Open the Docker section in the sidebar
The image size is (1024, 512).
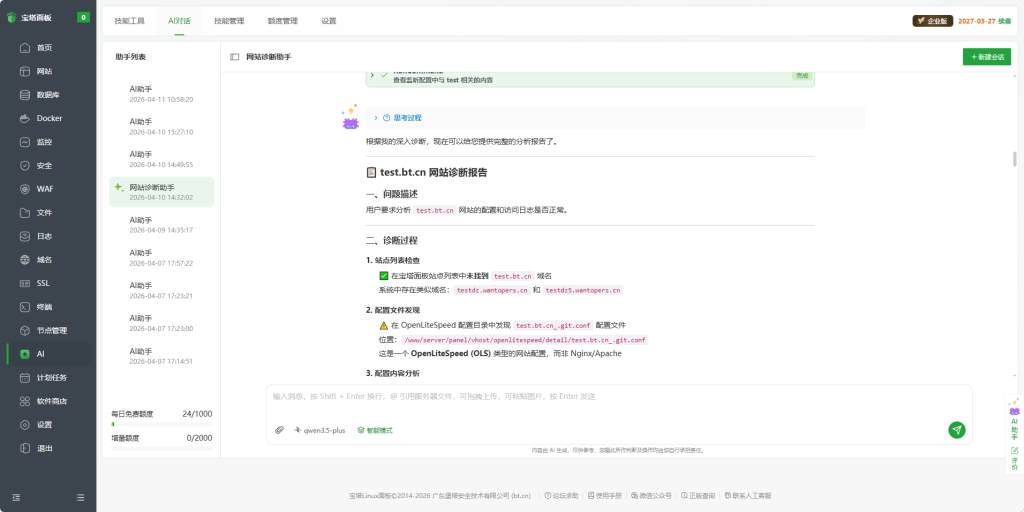point(48,118)
